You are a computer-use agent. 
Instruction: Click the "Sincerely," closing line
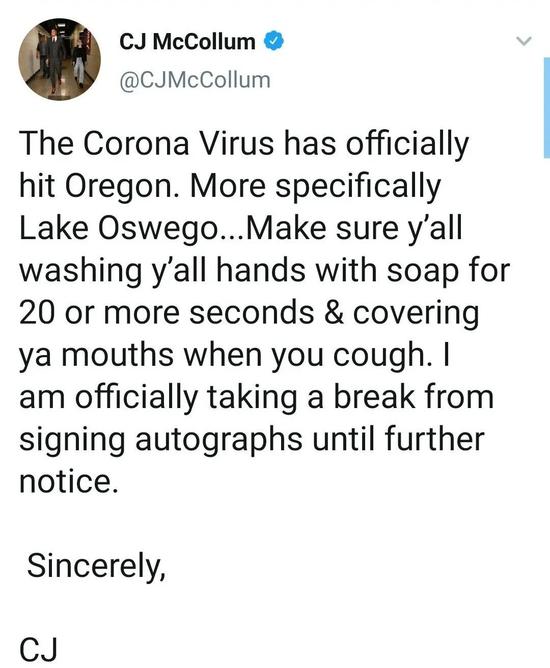tap(96, 567)
